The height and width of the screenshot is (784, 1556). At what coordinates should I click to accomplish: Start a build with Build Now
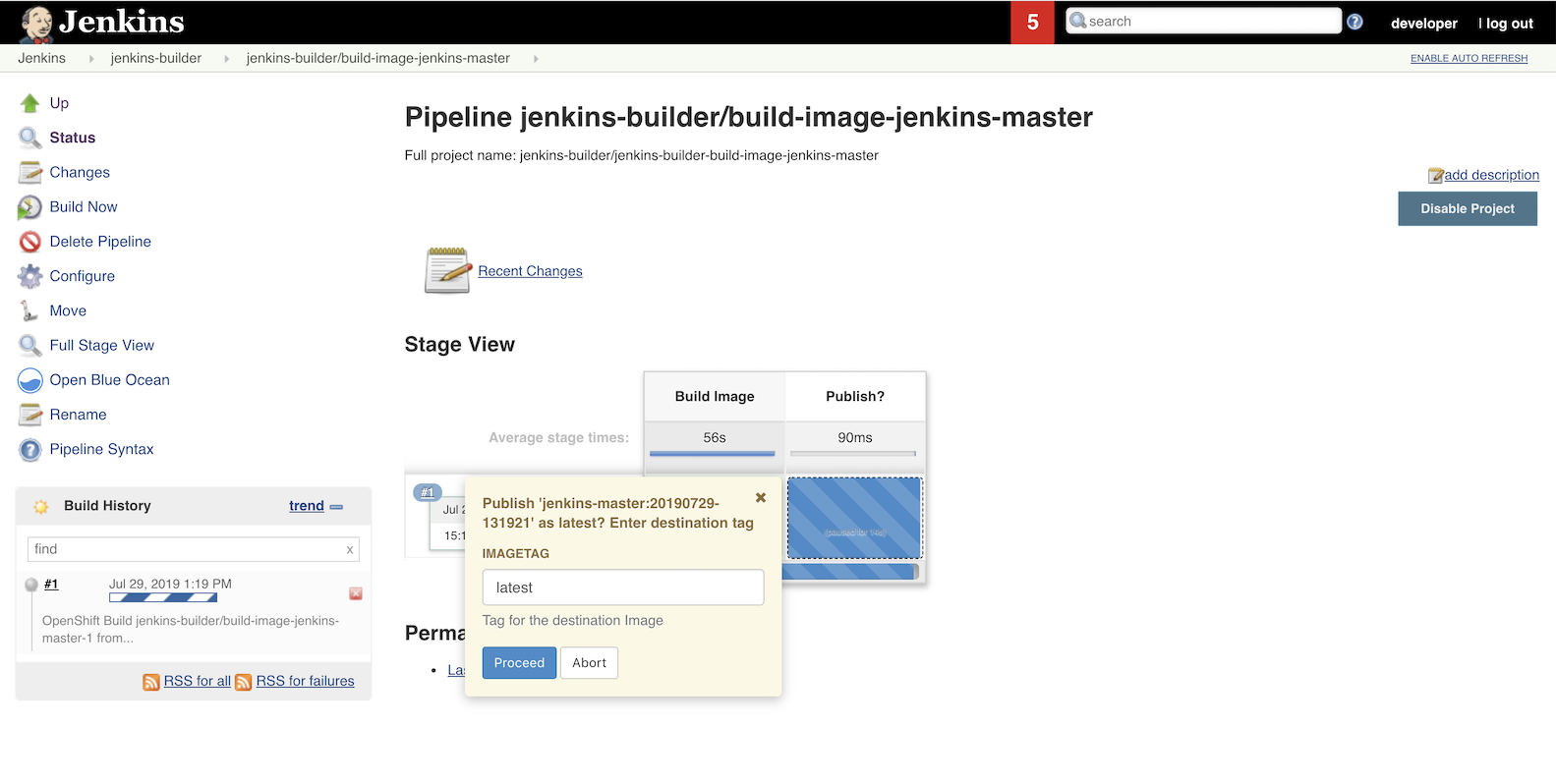(x=84, y=206)
